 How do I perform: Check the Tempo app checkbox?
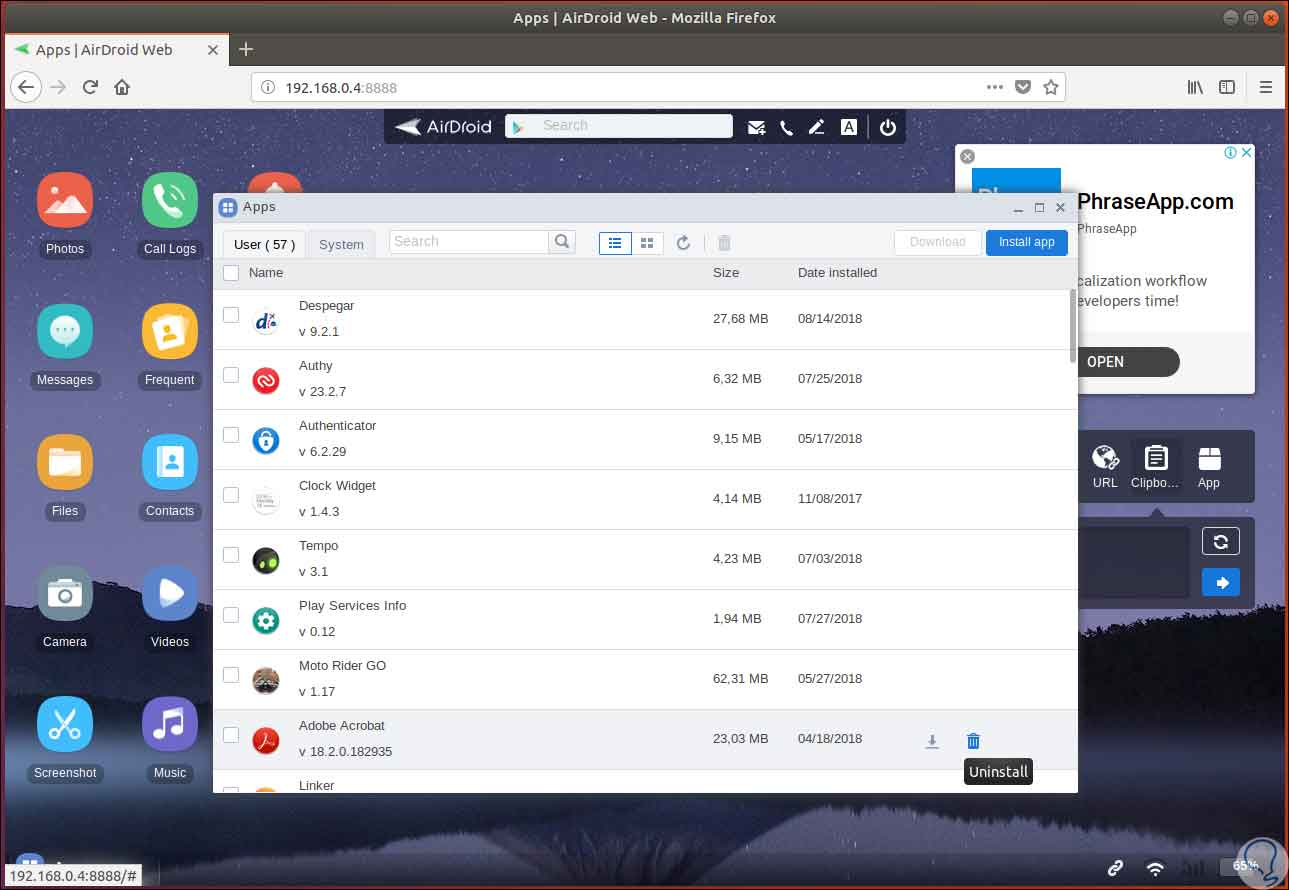pos(231,555)
